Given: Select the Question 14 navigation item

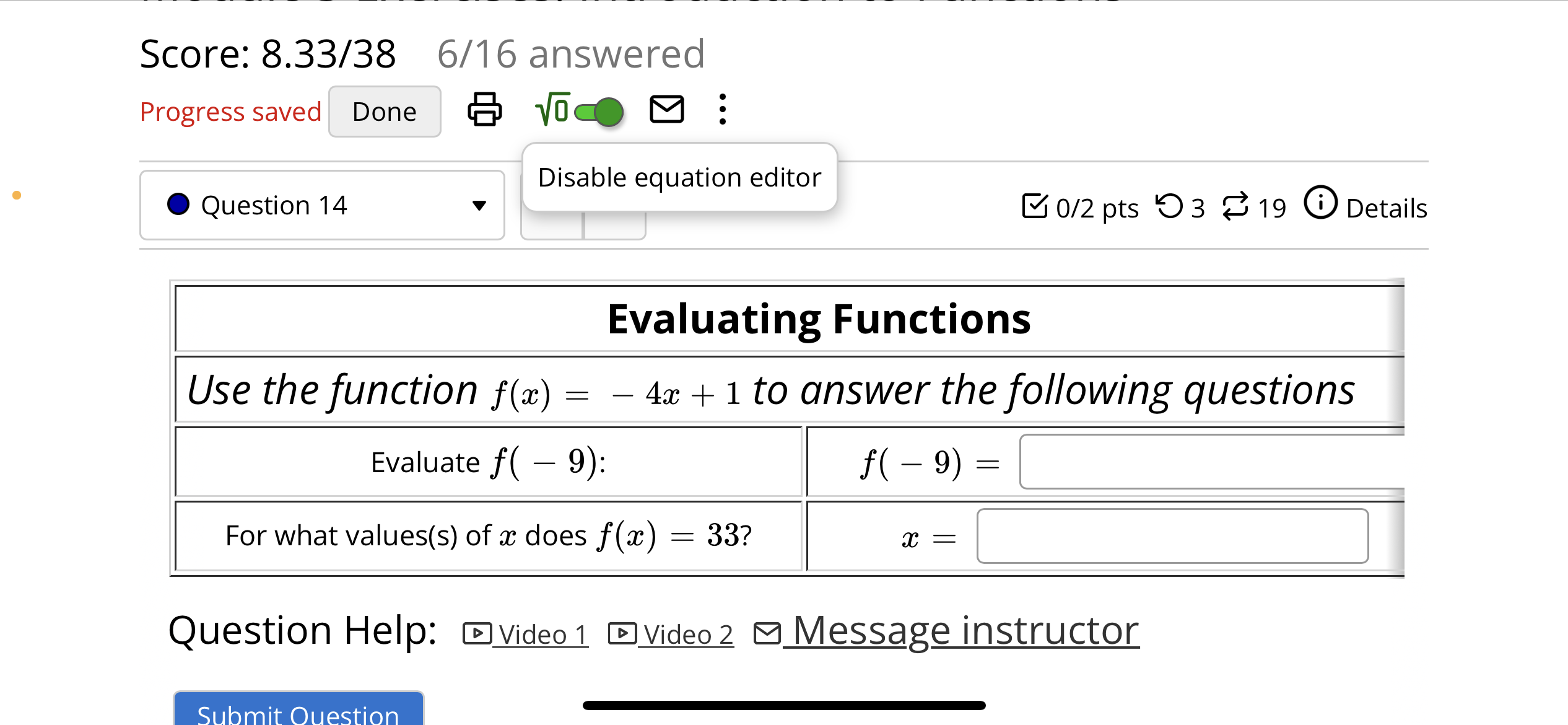Looking at the screenshot, I should [274, 204].
